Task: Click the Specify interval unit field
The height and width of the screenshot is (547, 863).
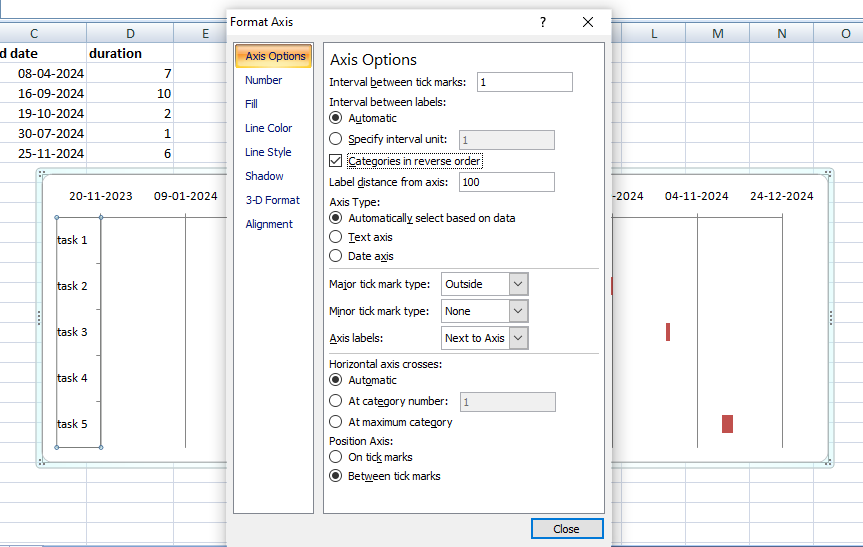Action: click(x=506, y=140)
